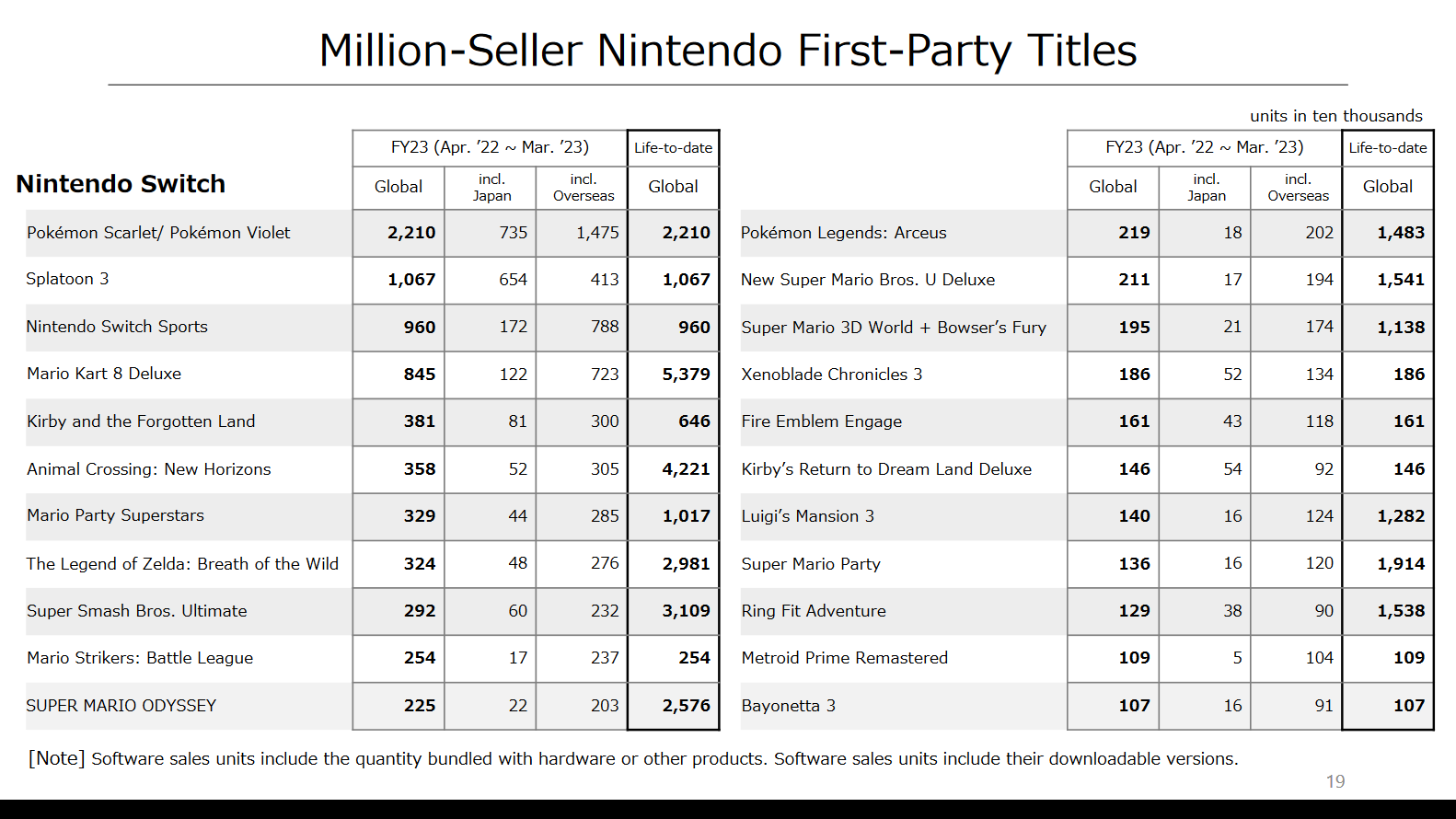This screenshot has width=1456, height=819.
Task: Select the "Nintendo Switch" heading
Action: [121, 184]
